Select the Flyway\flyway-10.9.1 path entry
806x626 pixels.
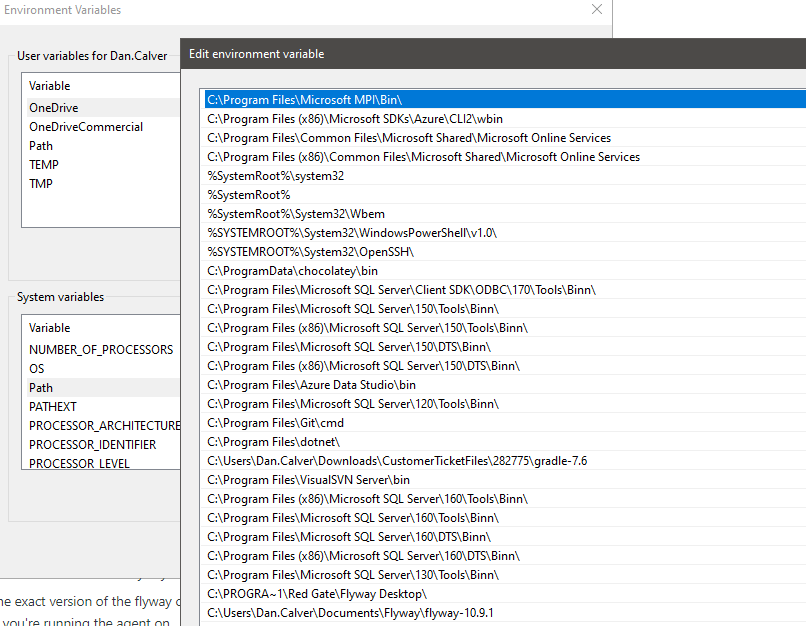pyautogui.click(x=505, y=613)
